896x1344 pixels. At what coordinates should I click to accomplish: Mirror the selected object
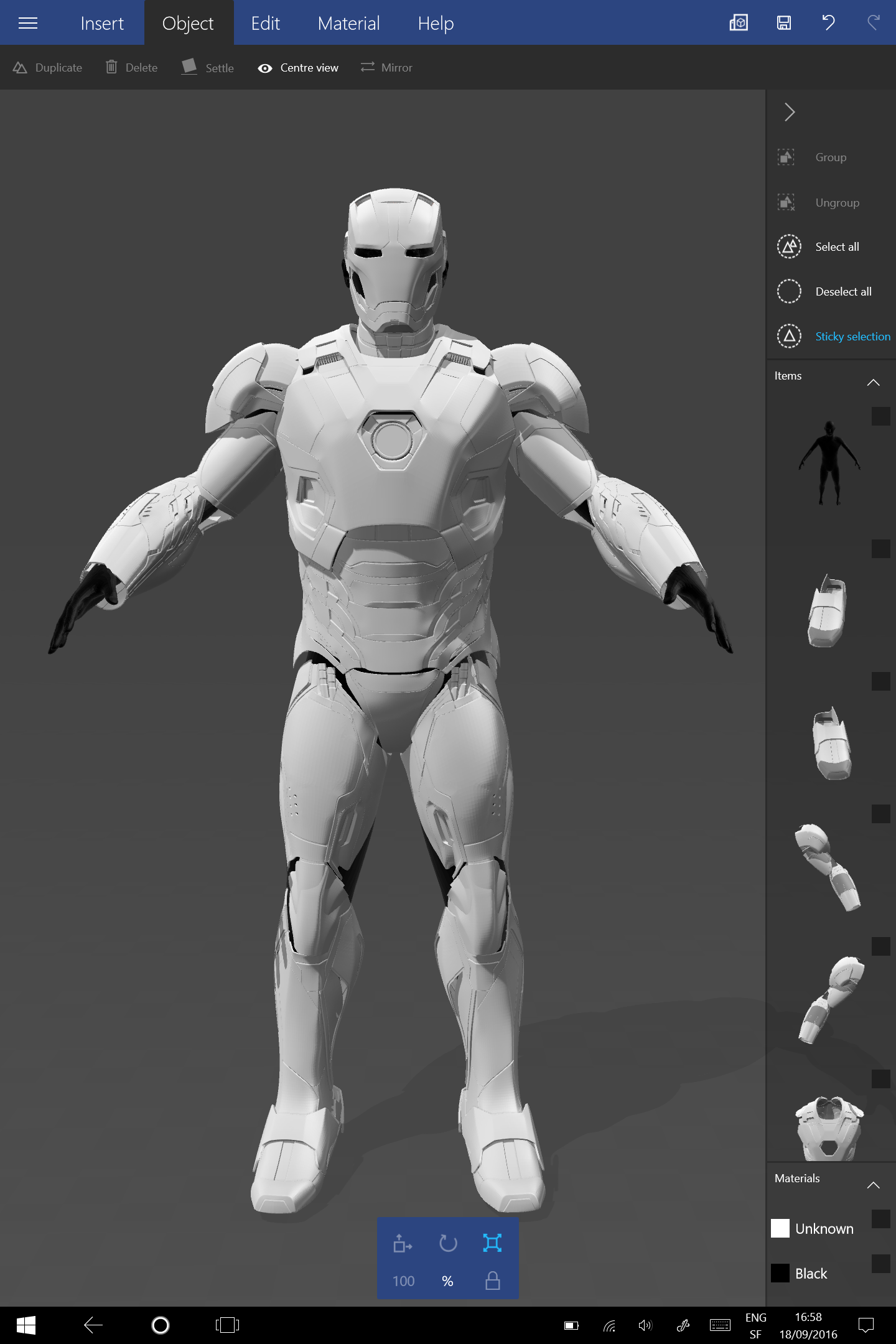(386, 67)
